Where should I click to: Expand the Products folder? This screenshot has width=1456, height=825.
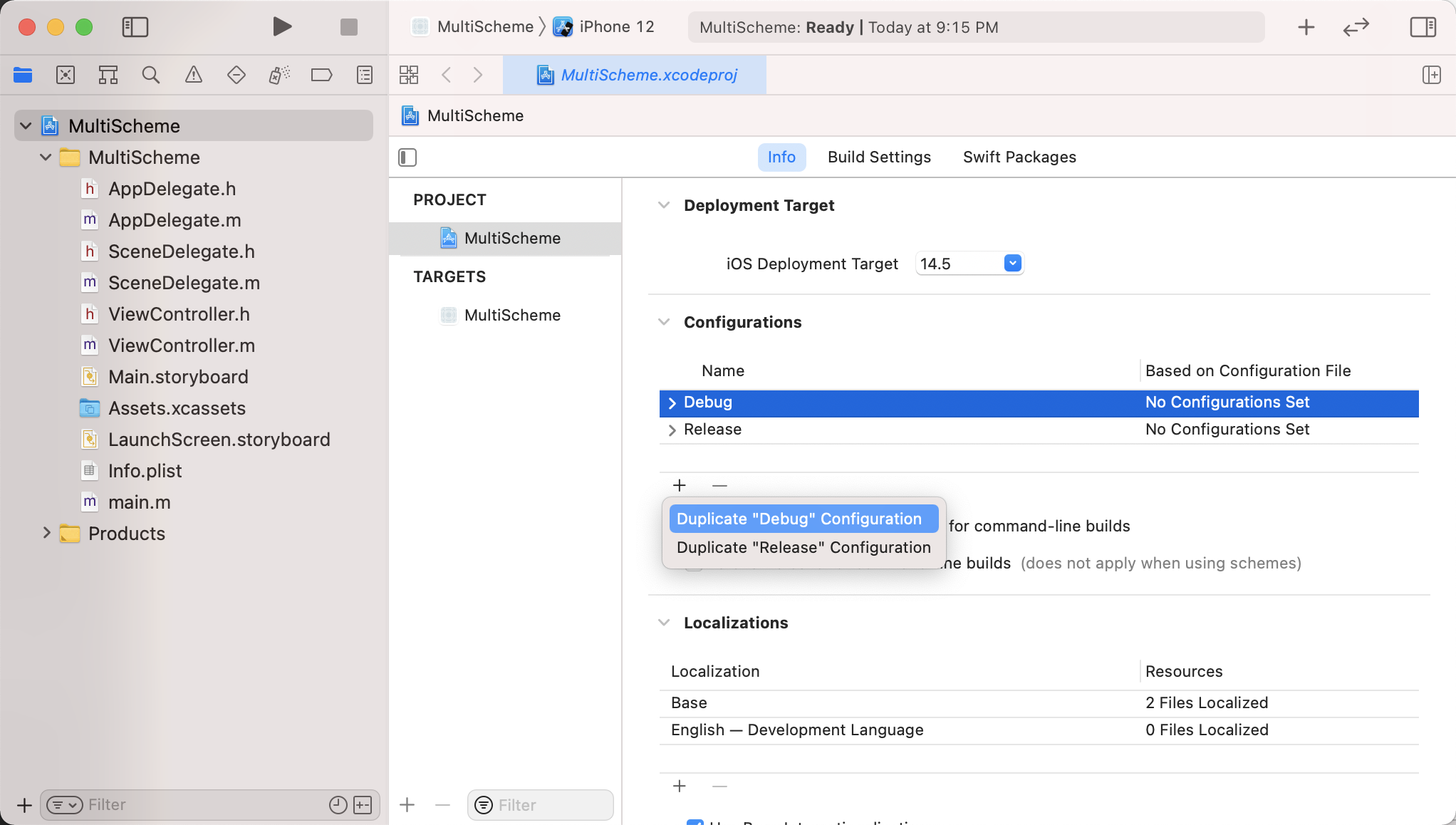pos(46,533)
